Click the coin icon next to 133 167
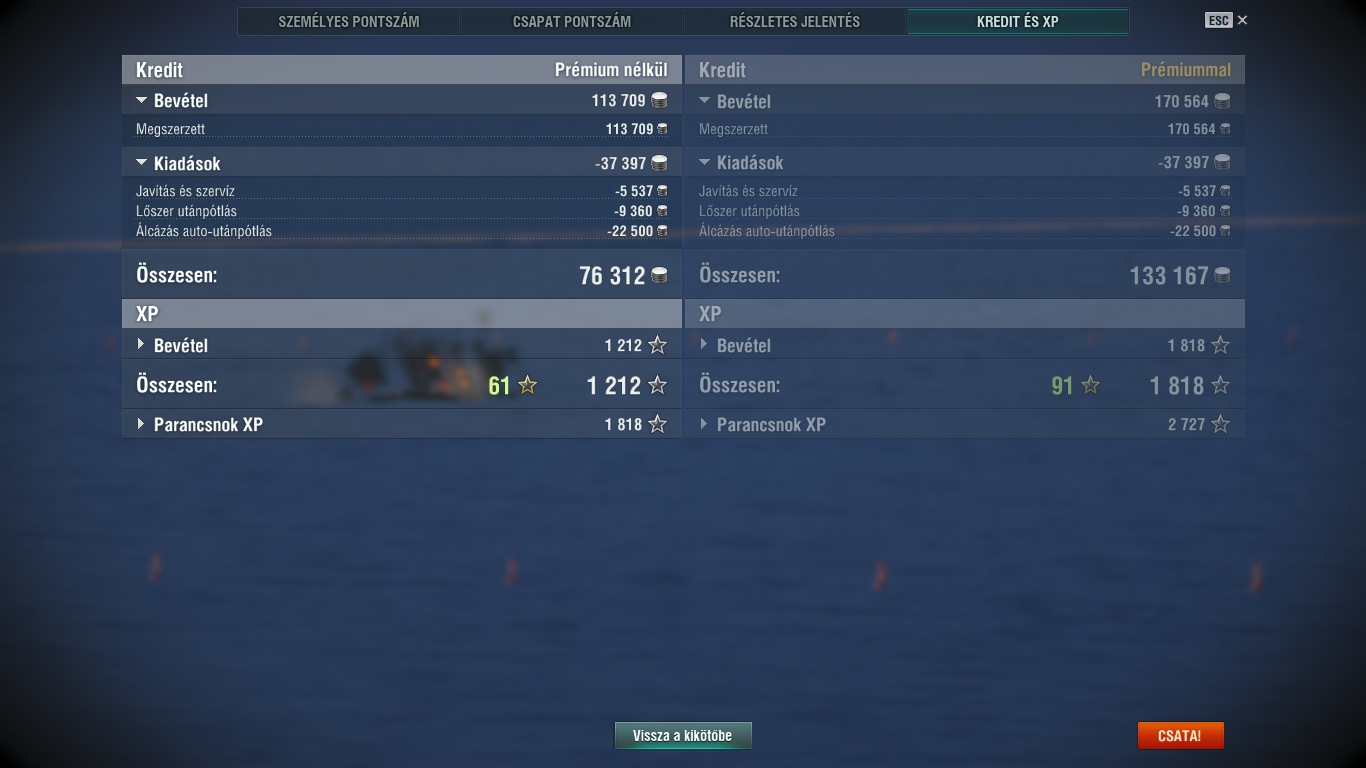 [1222, 276]
